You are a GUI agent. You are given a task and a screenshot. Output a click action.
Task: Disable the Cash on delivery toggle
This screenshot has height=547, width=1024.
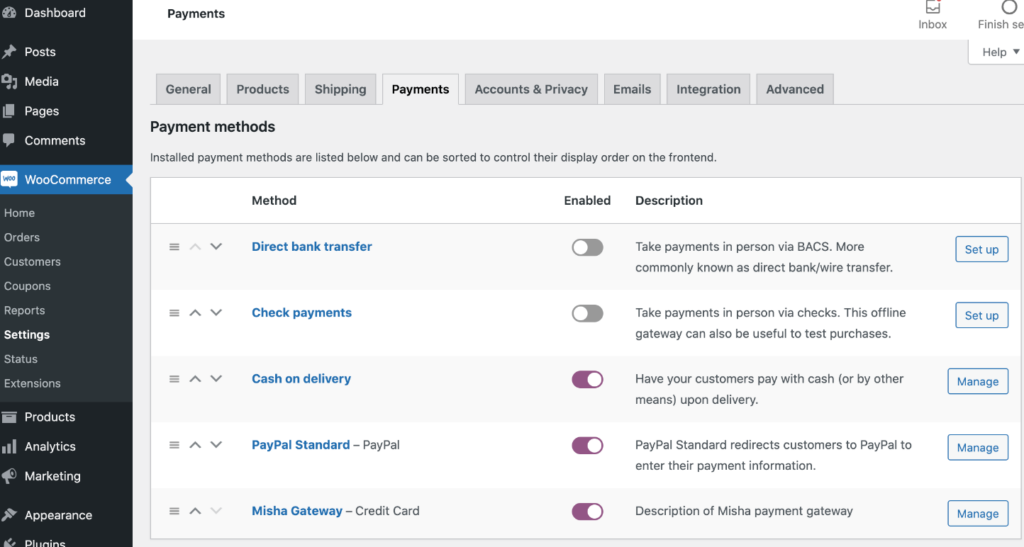click(587, 379)
